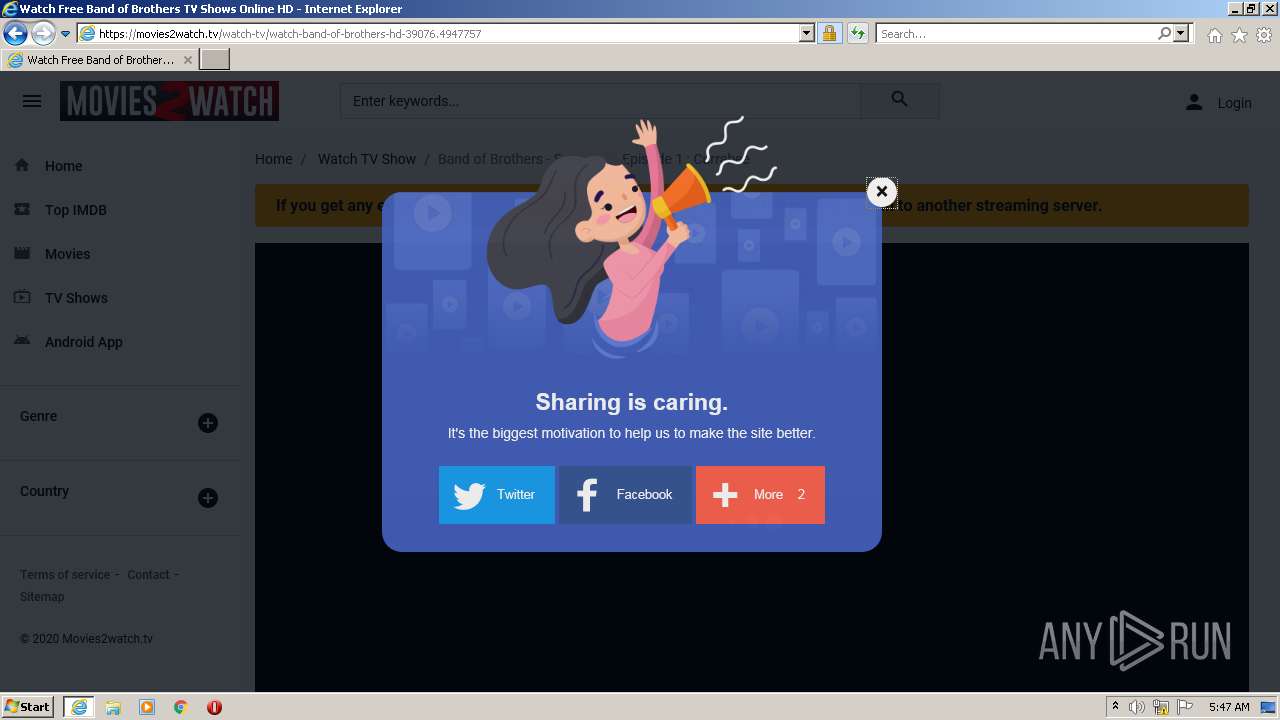Click the Watch TV Show breadcrumb
Viewport: 1280px width, 720px height.
click(367, 159)
